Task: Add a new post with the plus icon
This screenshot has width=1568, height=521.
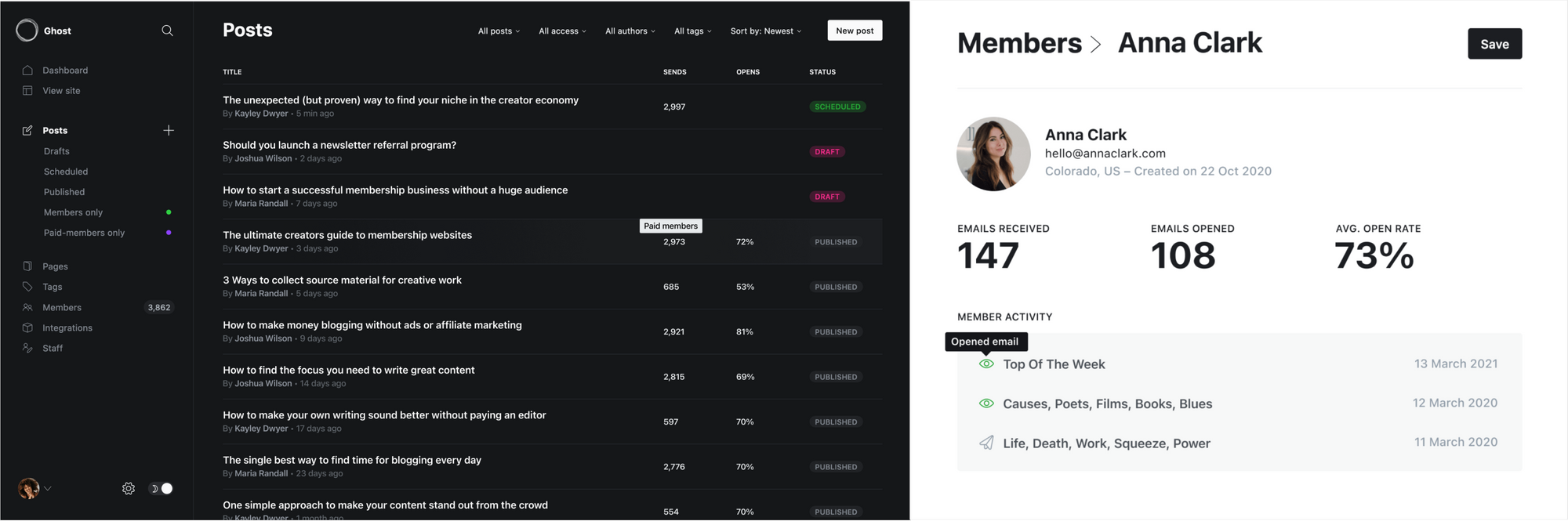Action: (169, 130)
